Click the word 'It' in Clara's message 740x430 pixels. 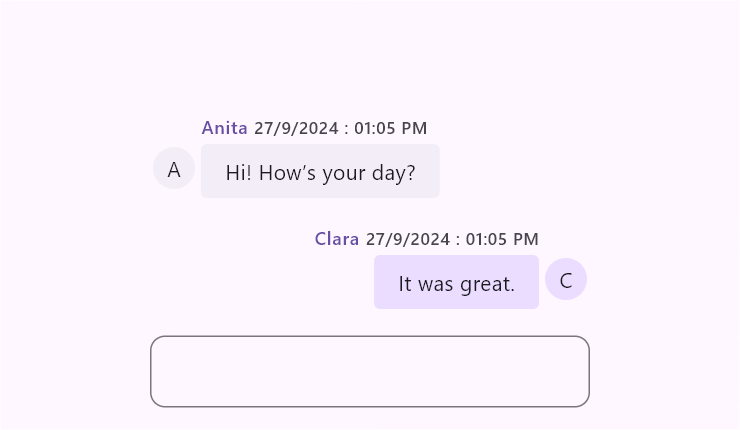coord(405,284)
